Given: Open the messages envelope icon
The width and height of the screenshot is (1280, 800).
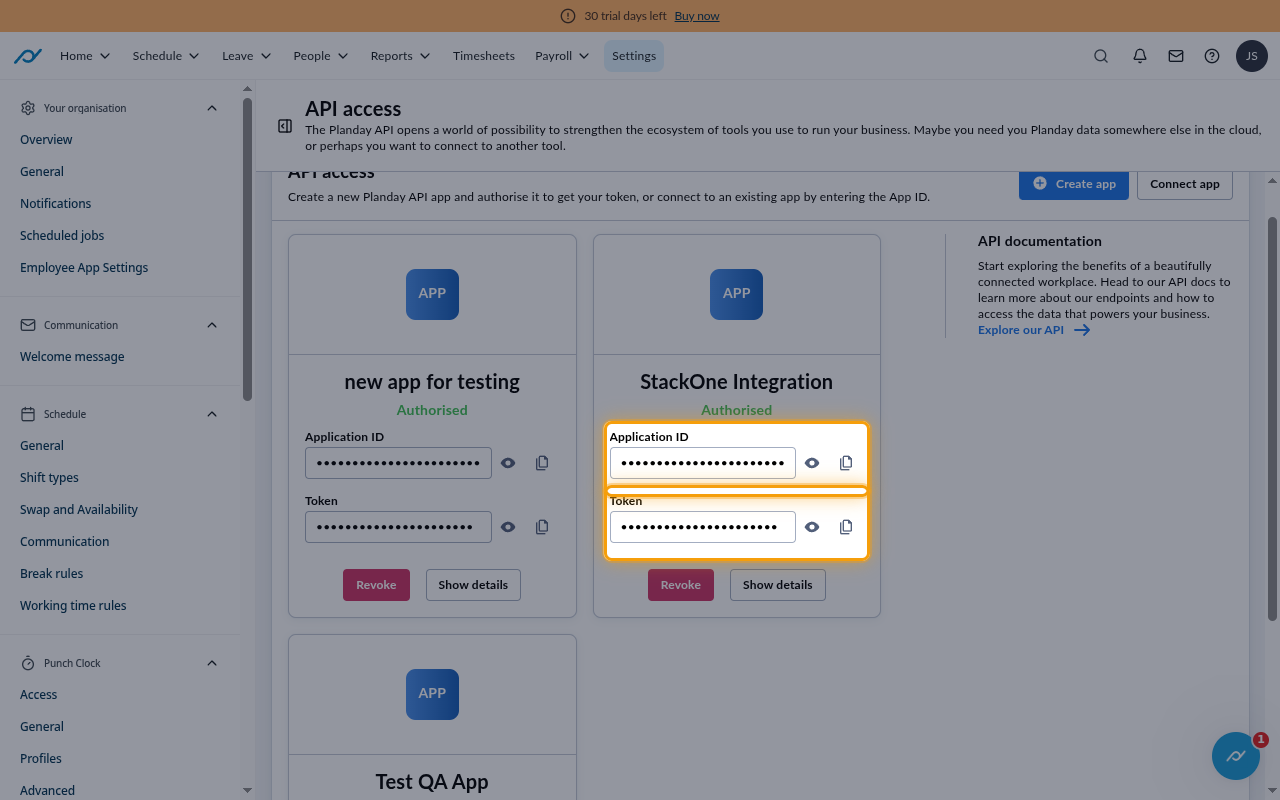Looking at the screenshot, I should pos(1176,56).
